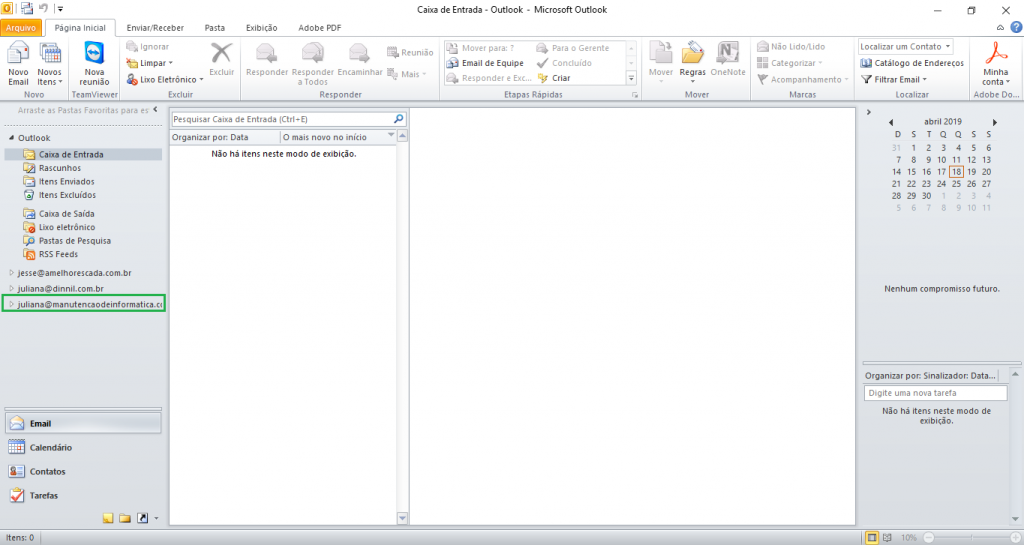Image resolution: width=1024 pixels, height=545 pixels.
Task: Switch to Enviar/Receber tab
Action: tap(155, 28)
